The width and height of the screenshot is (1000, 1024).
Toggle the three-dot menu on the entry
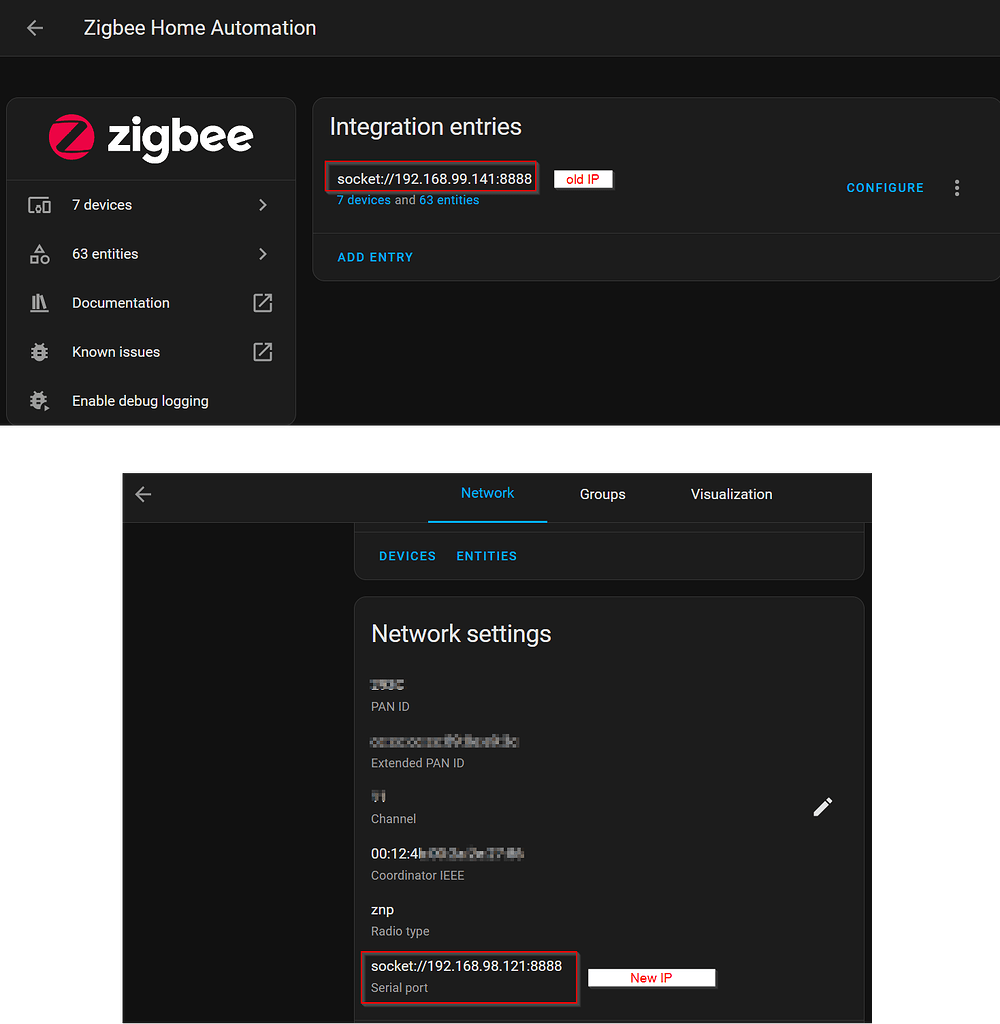957,187
